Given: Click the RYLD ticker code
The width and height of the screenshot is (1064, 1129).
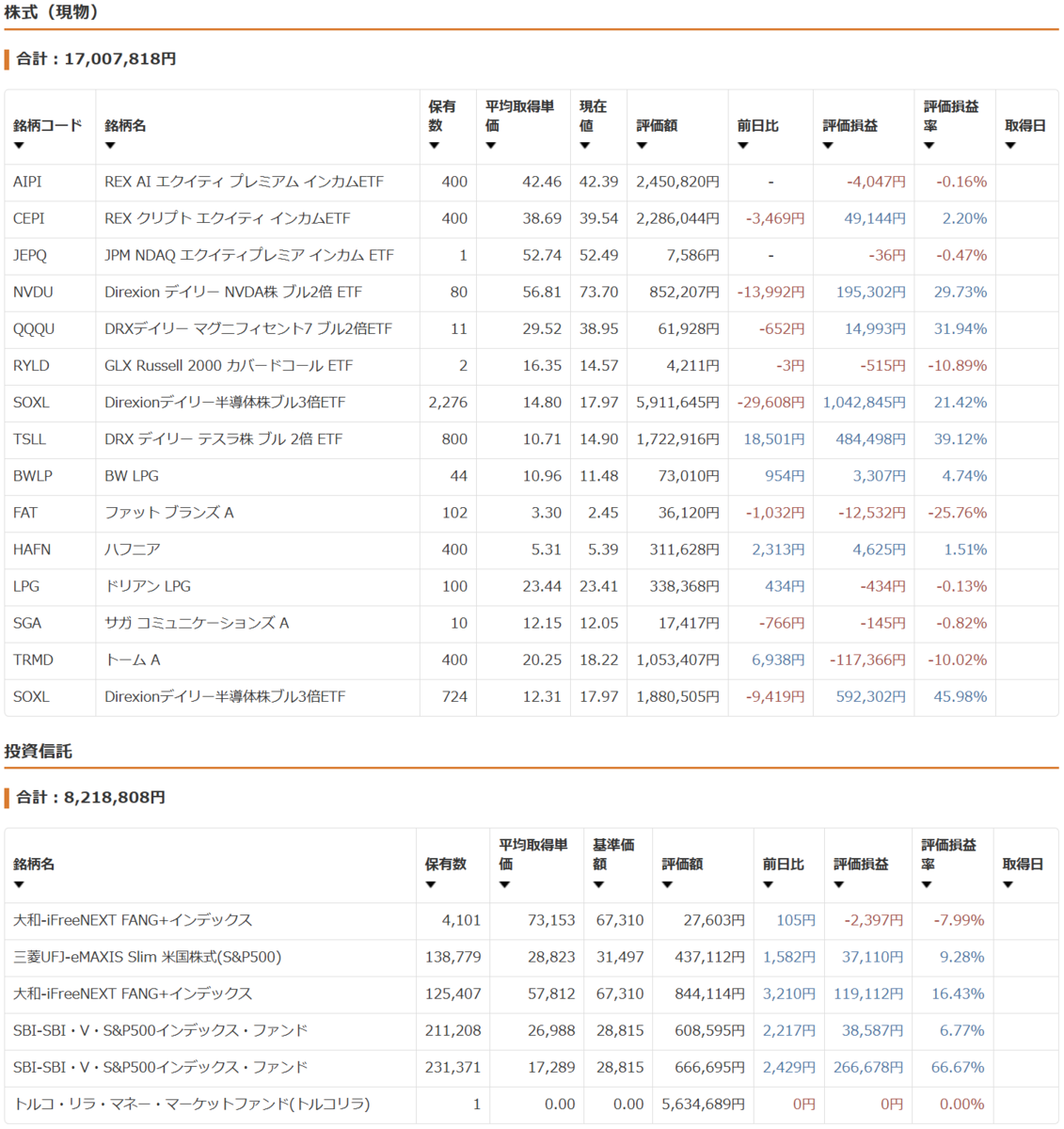Looking at the screenshot, I should (x=31, y=365).
